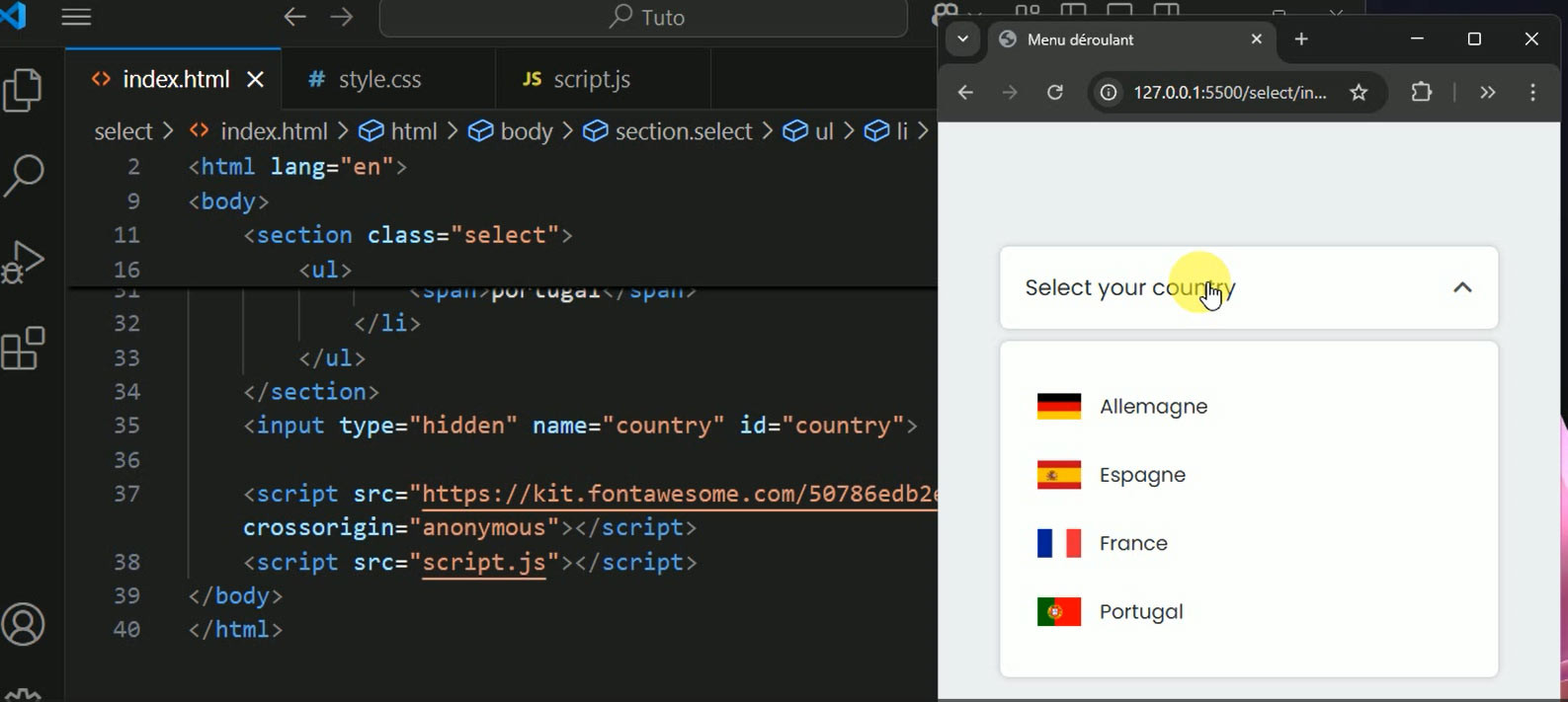Click the </body> tag on line 39
The height and width of the screenshot is (702, 1568).
click(235, 596)
